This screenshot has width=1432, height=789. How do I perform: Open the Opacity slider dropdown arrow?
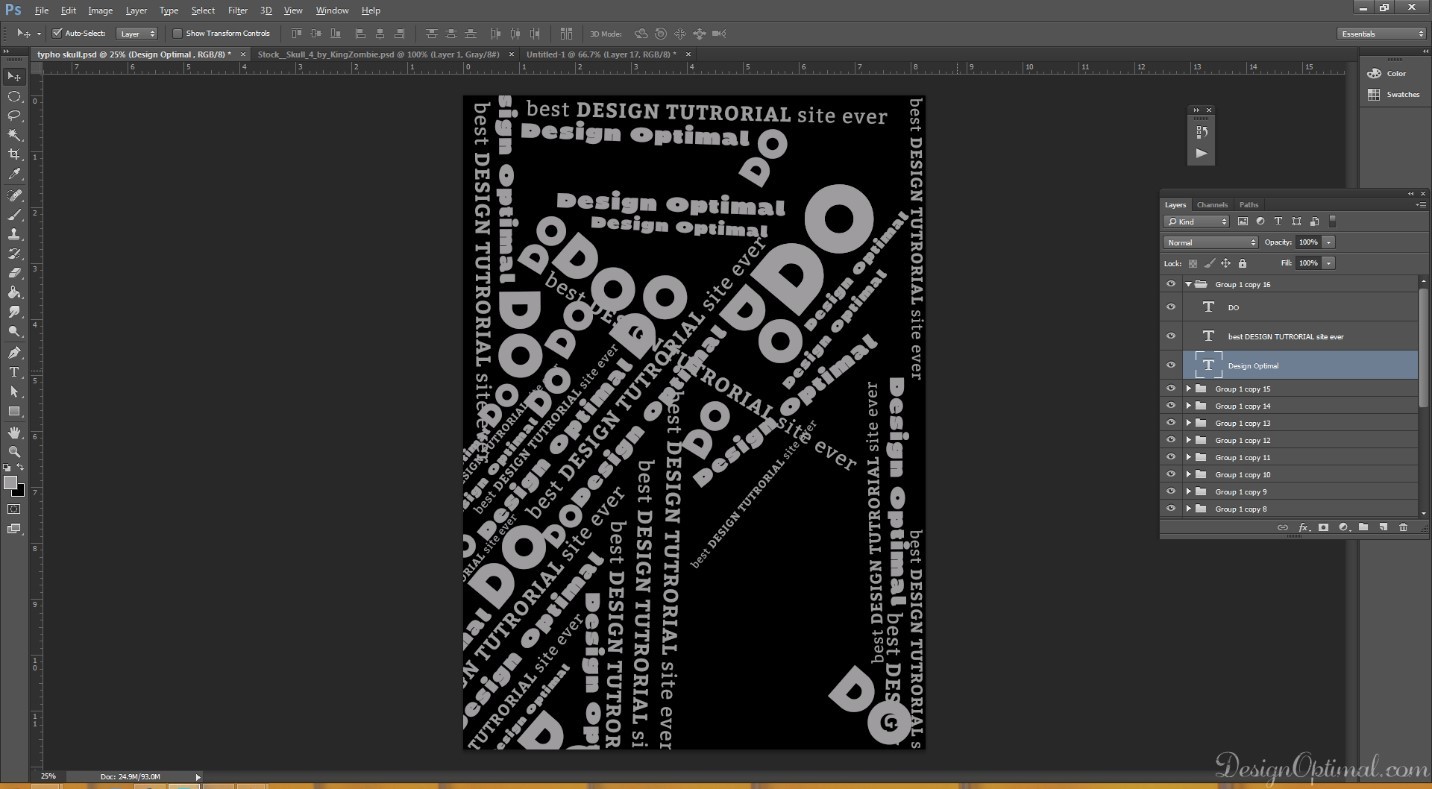(1328, 242)
